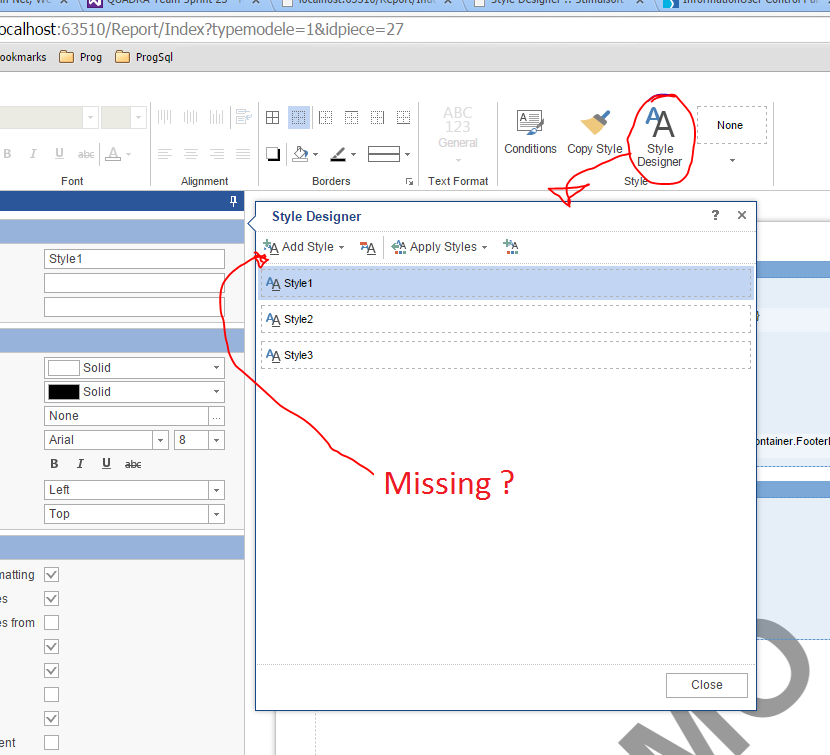
Task: Open the Arial font name dropdown
Action: [160, 440]
